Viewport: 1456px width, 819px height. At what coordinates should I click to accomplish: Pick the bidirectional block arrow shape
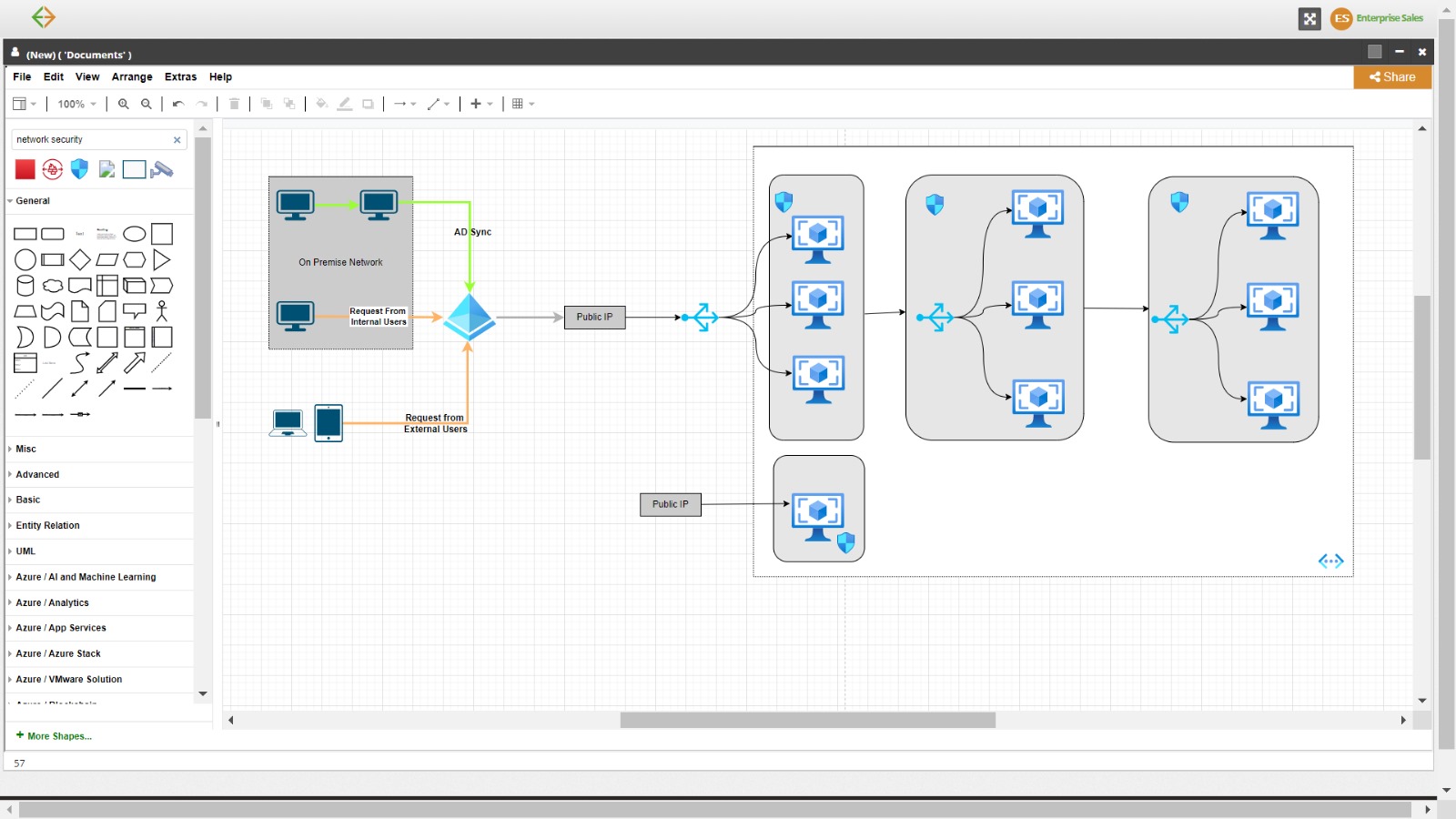(107, 363)
